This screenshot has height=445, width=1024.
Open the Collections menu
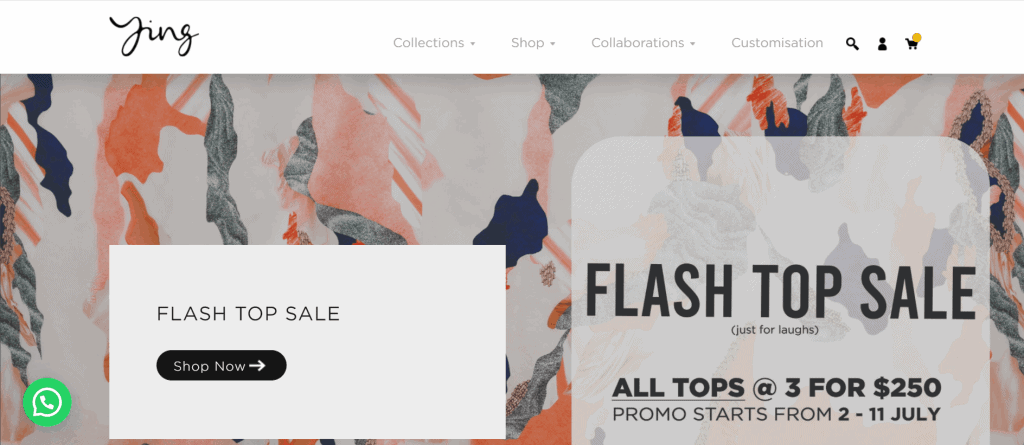[x=428, y=42]
